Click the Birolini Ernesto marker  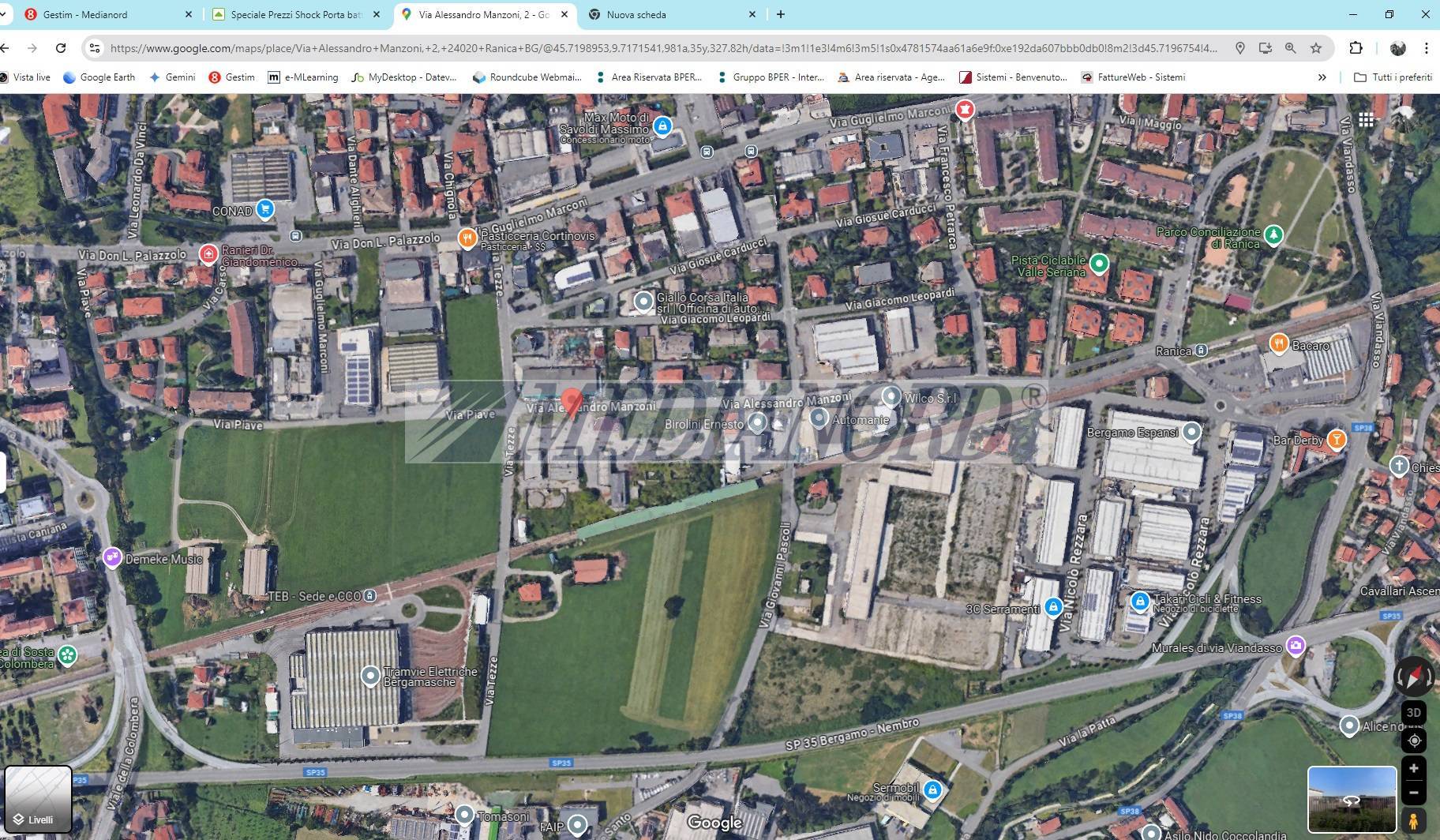(x=757, y=422)
